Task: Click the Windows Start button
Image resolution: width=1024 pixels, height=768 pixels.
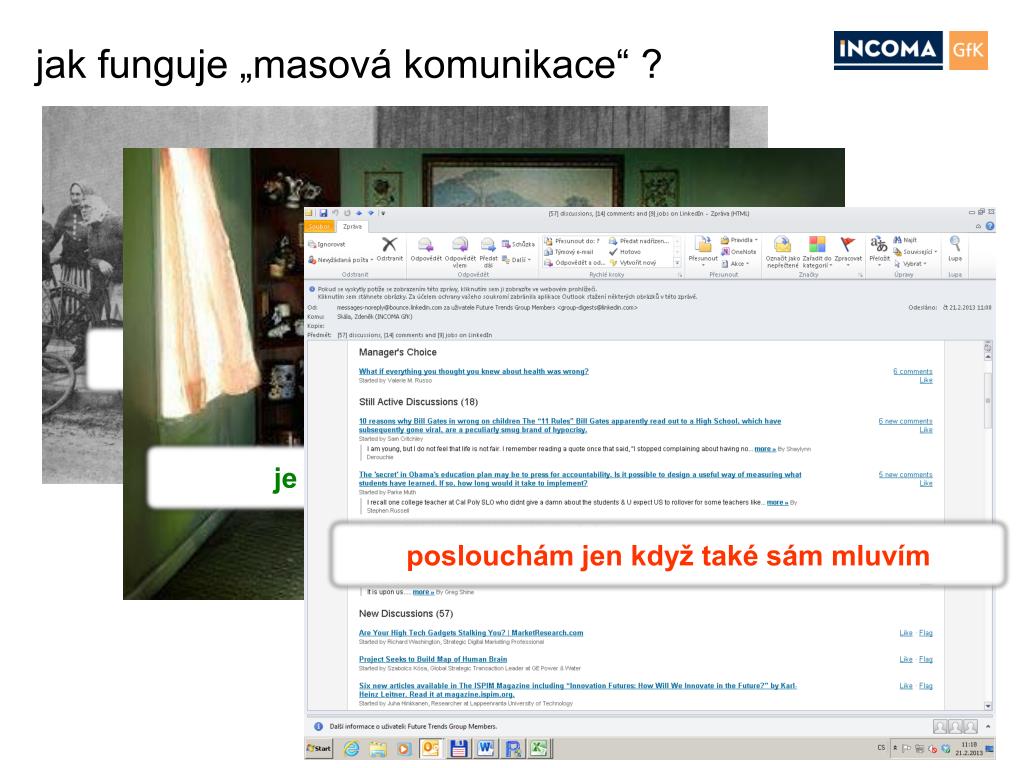Action: 319,748
